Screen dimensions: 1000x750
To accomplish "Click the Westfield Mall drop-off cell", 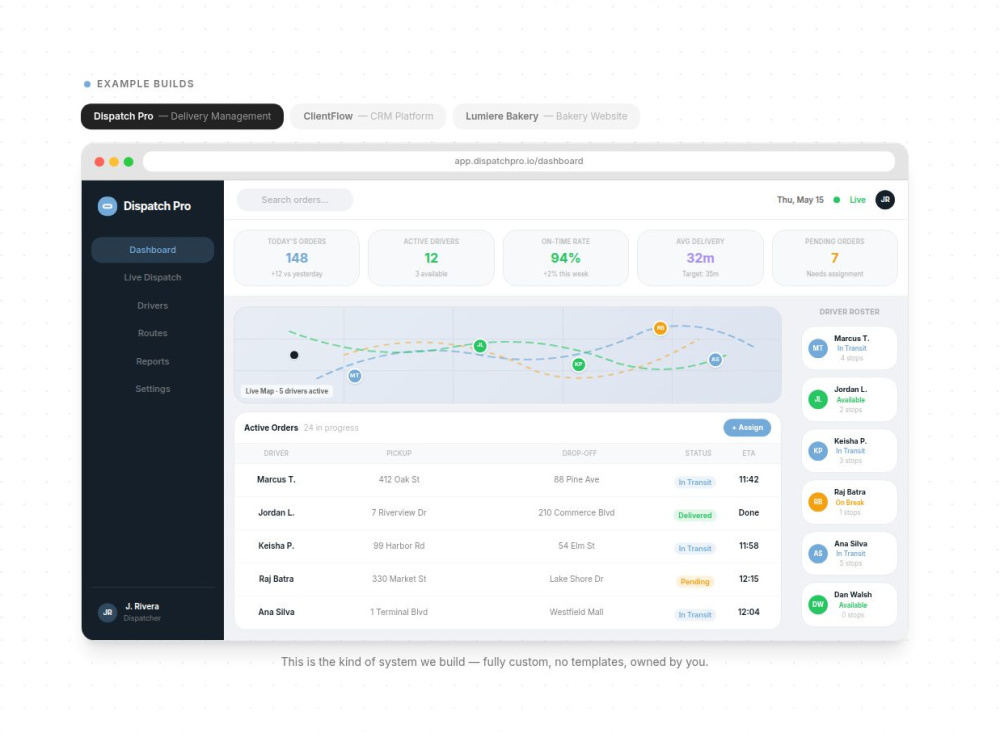I will pos(577,612).
